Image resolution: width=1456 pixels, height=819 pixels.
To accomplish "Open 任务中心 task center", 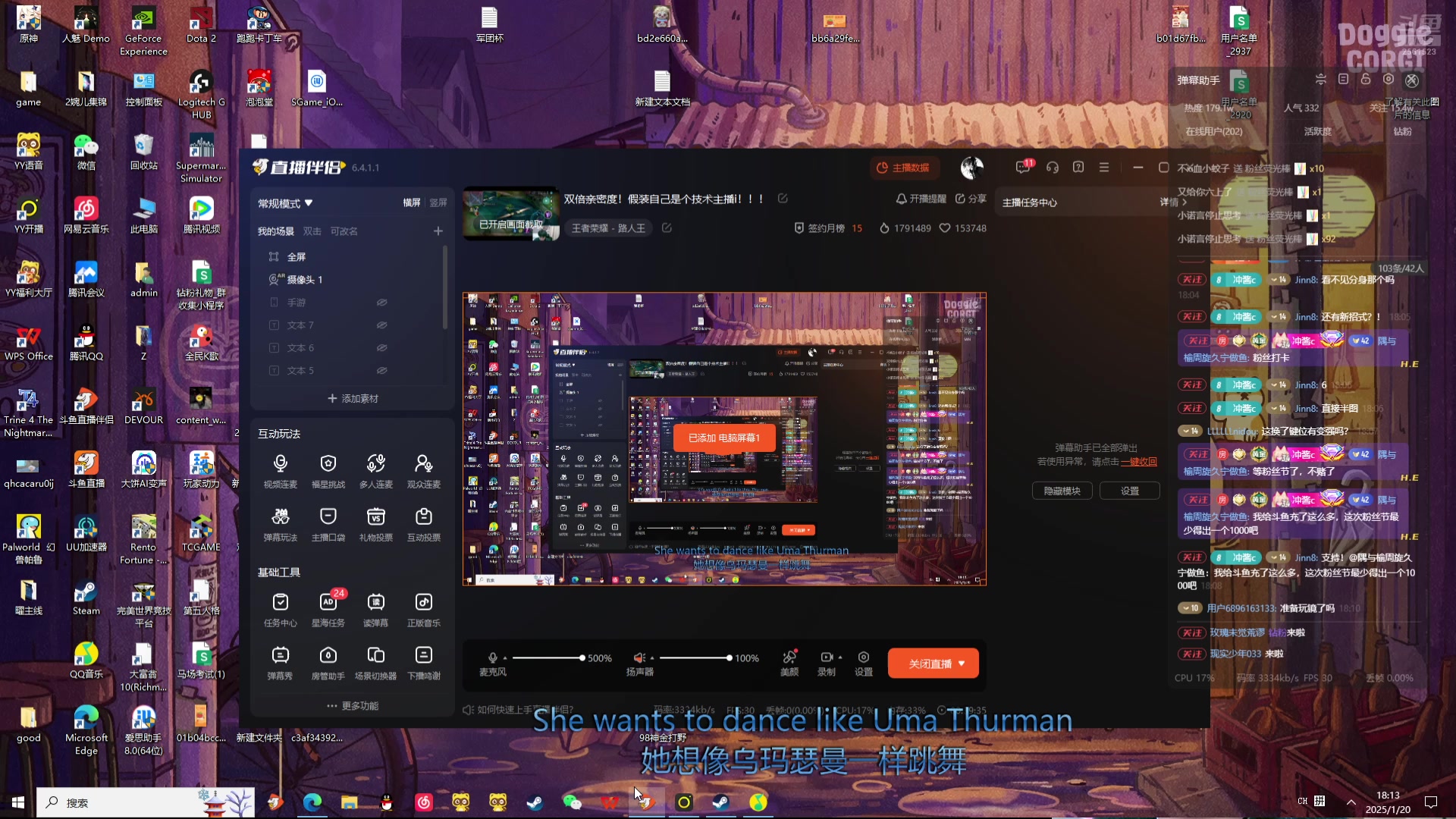I will tap(280, 610).
